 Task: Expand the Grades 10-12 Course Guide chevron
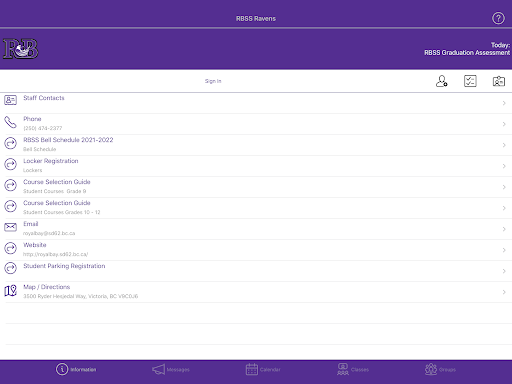coord(504,208)
